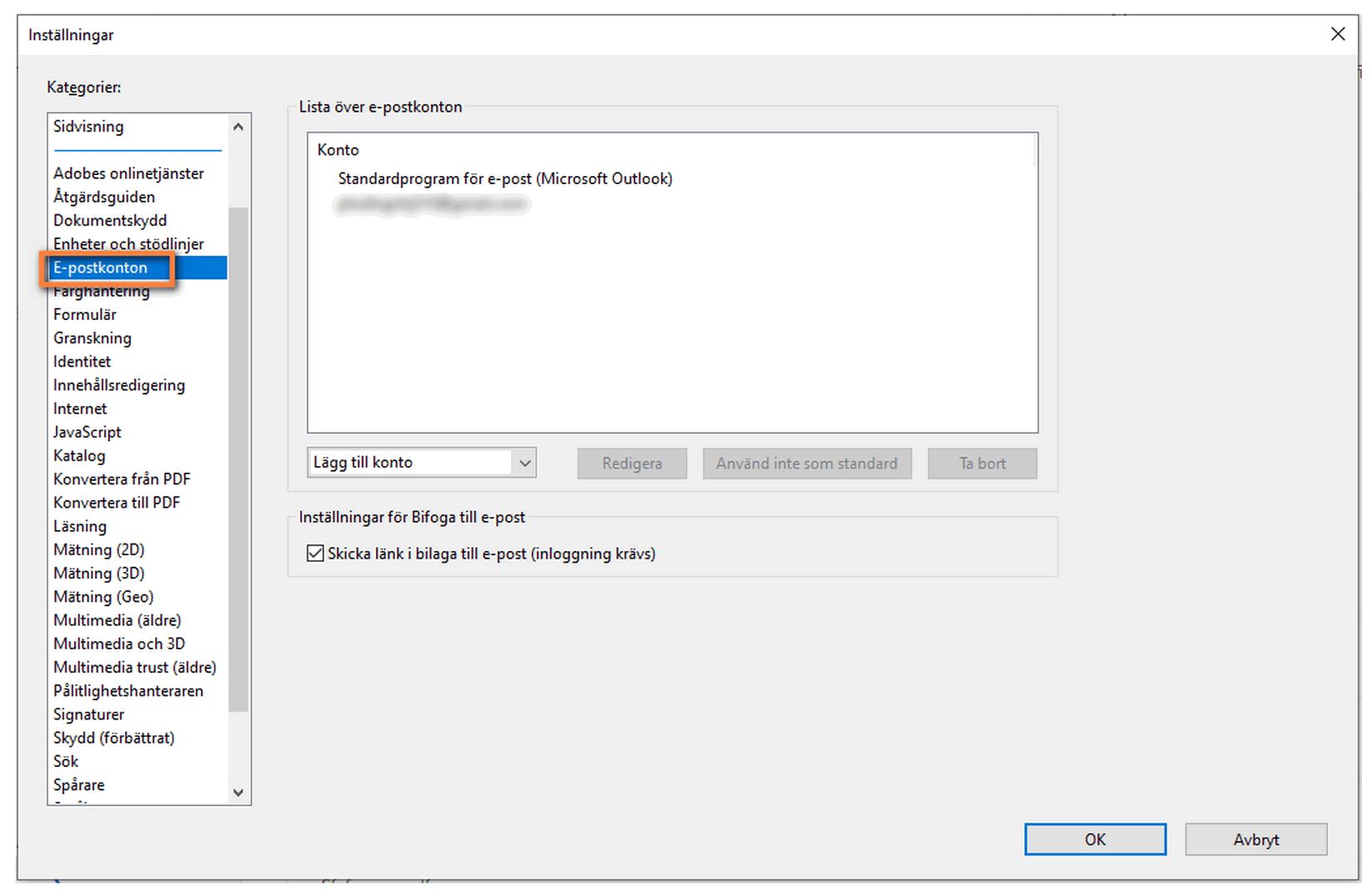Cancel the dialog with Avbryt
Viewport: 1372px width, 892px height.
click(1256, 839)
